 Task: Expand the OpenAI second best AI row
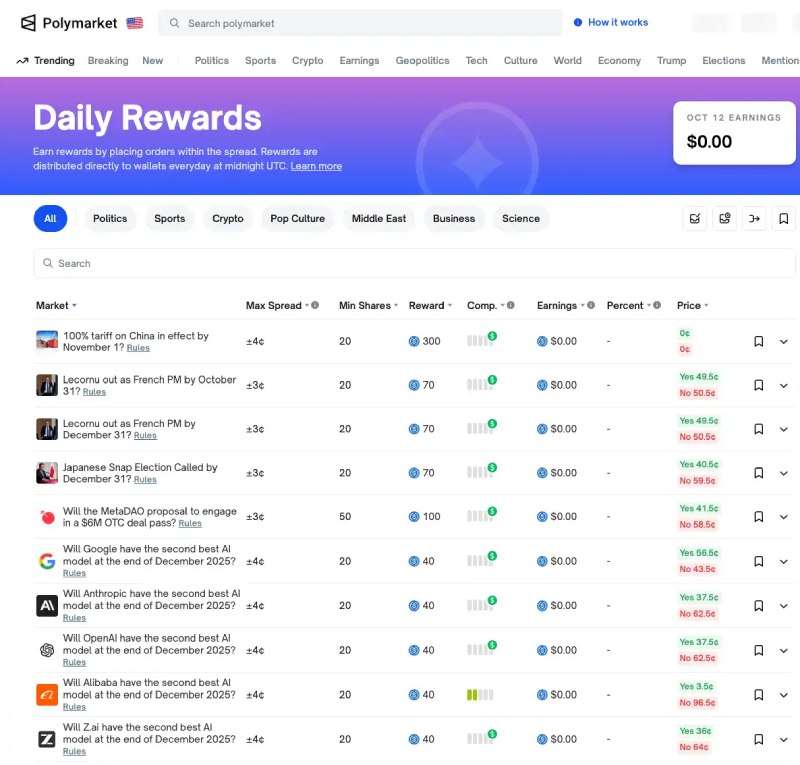784,650
